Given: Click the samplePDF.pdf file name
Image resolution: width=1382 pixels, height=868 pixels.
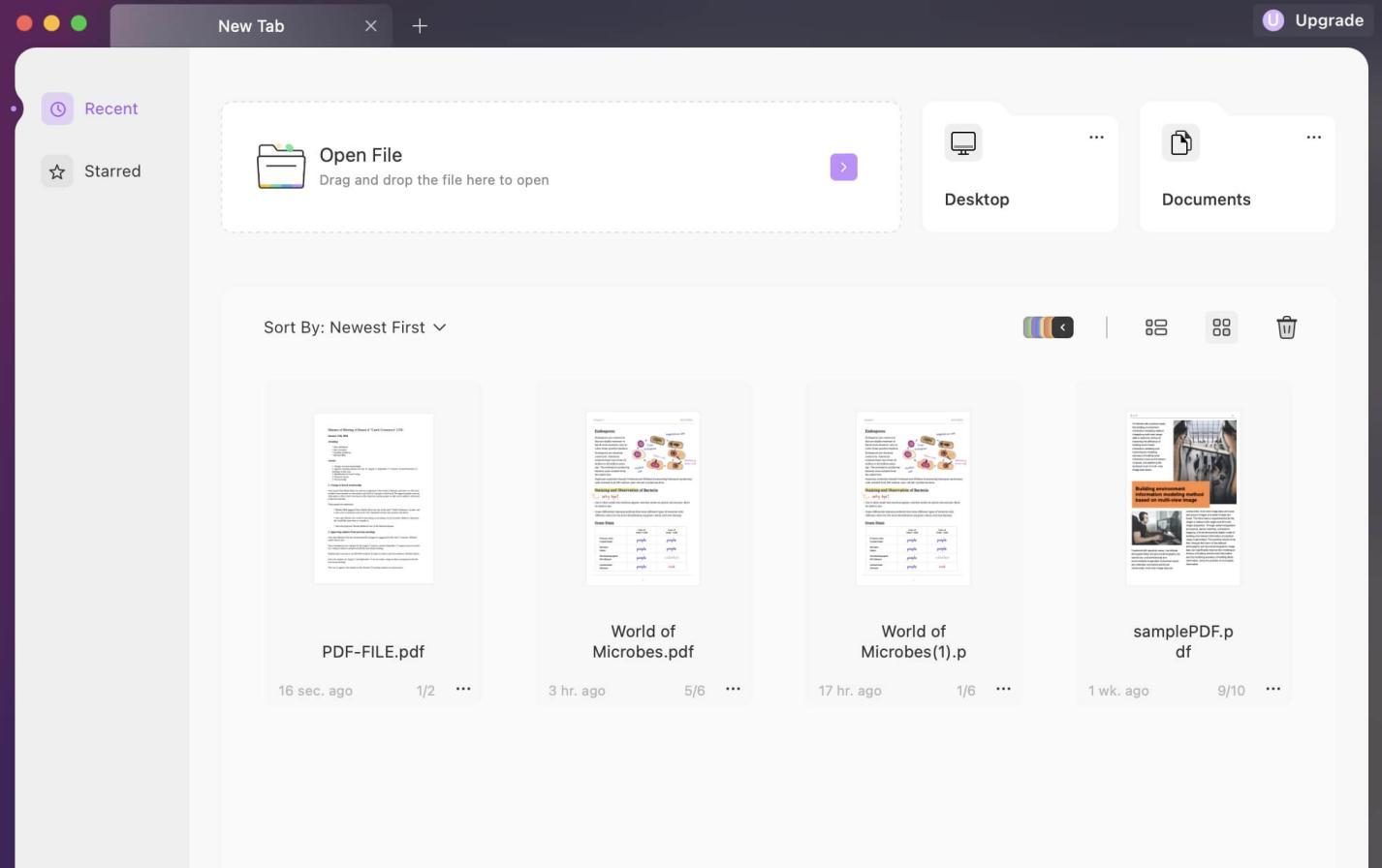Looking at the screenshot, I should (x=1183, y=641).
